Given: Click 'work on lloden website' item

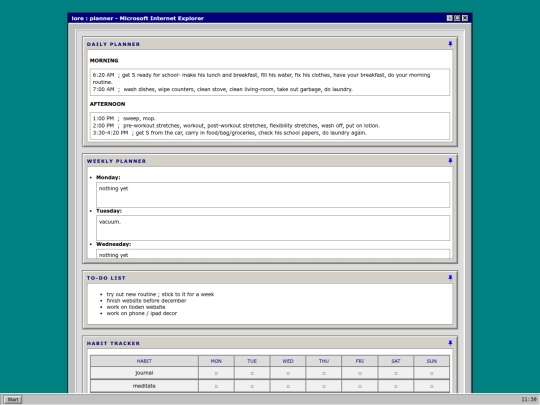Looking at the screenshot, I should [x=136, y=307].
